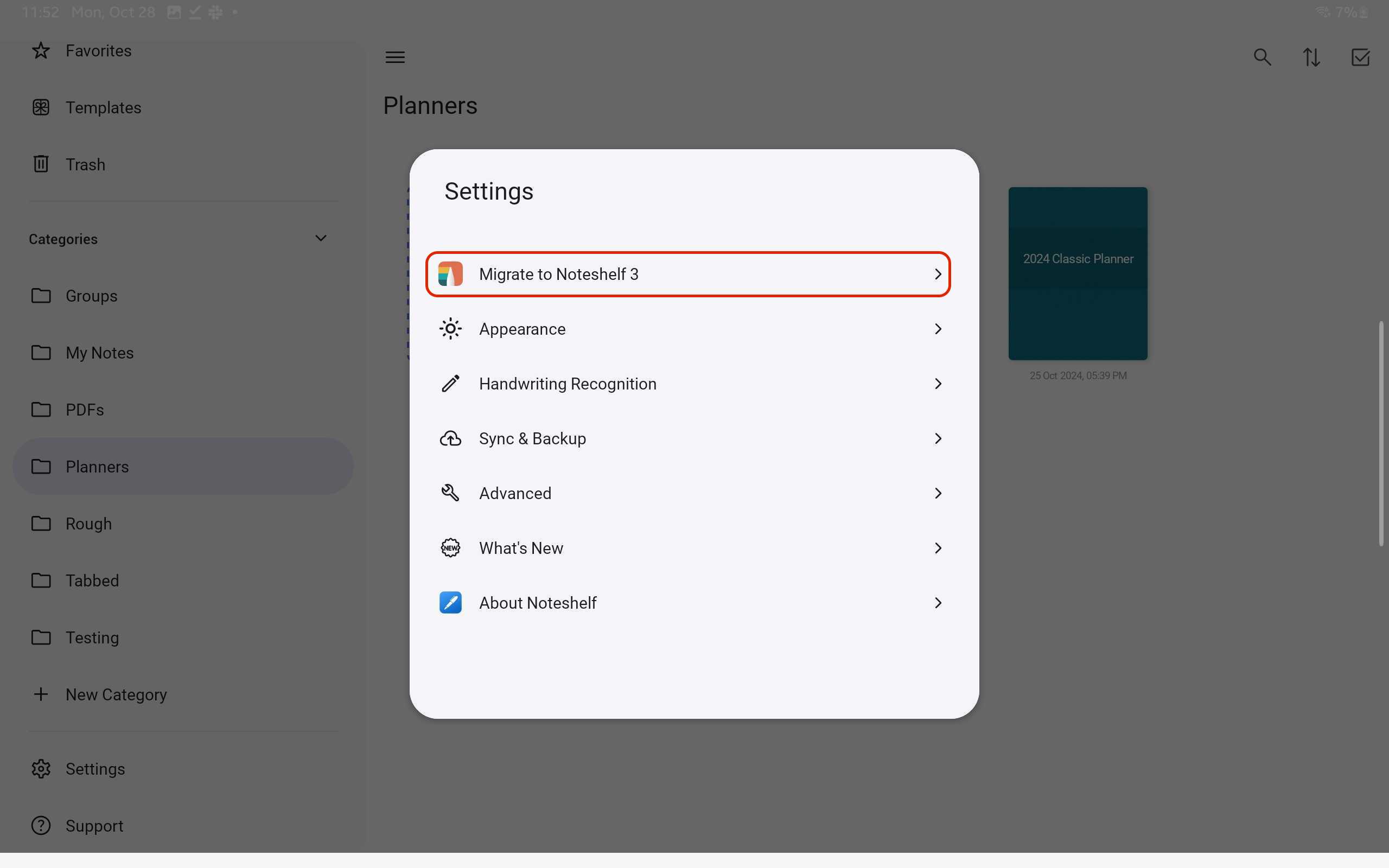1389x868 pixels.
Task: Select the Planners category
Action: (182, 466)
